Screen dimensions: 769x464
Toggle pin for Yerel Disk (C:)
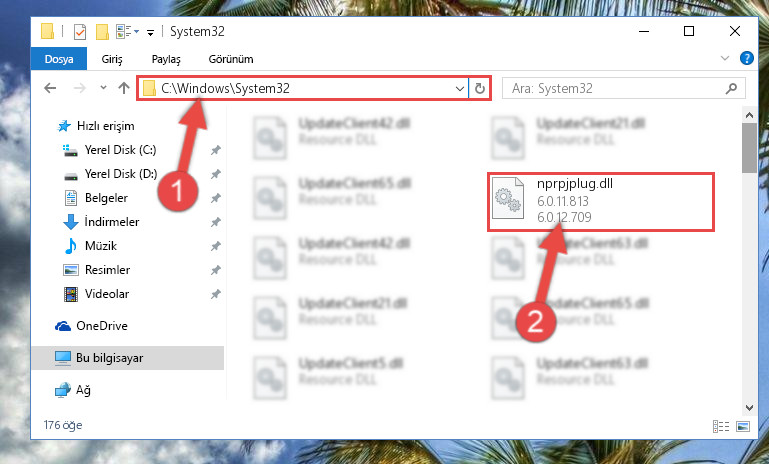tap(215, 150)
